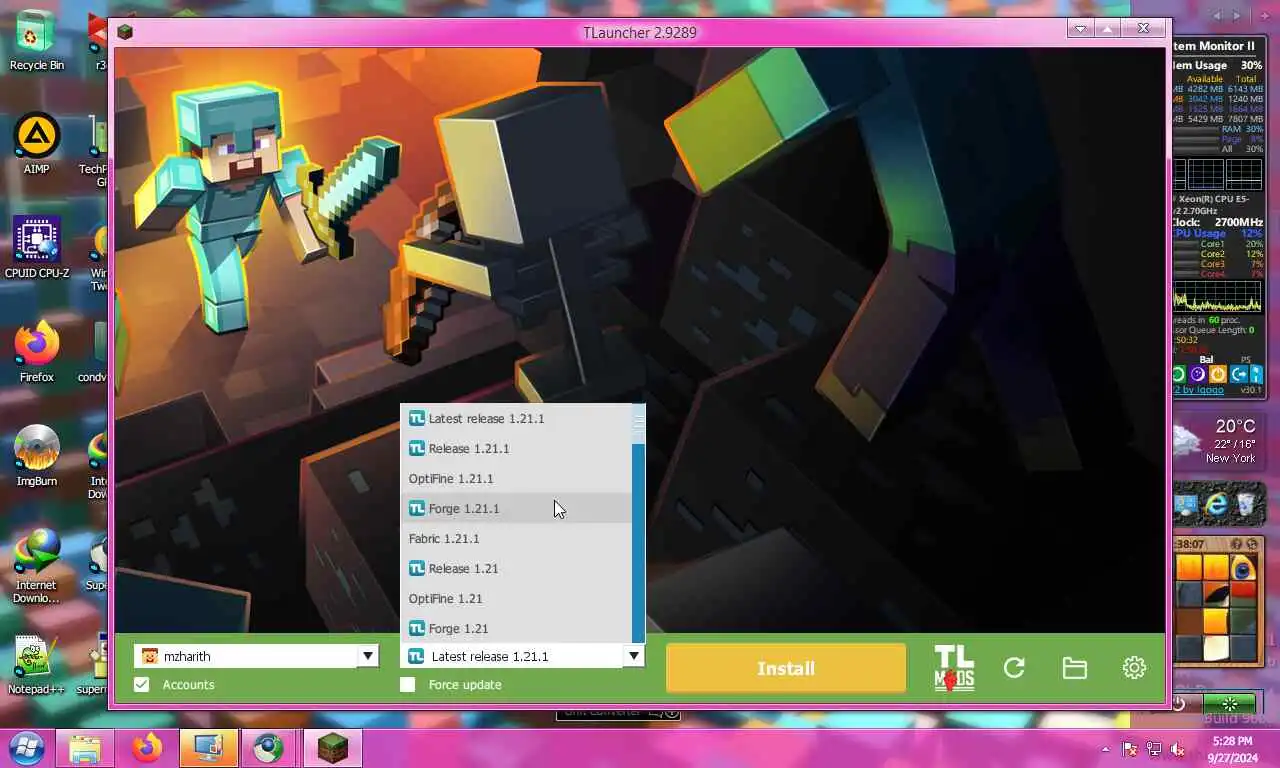Open the TL Mods icon
The width and height of the screenshot is (1280, 768).
(954, 668)
